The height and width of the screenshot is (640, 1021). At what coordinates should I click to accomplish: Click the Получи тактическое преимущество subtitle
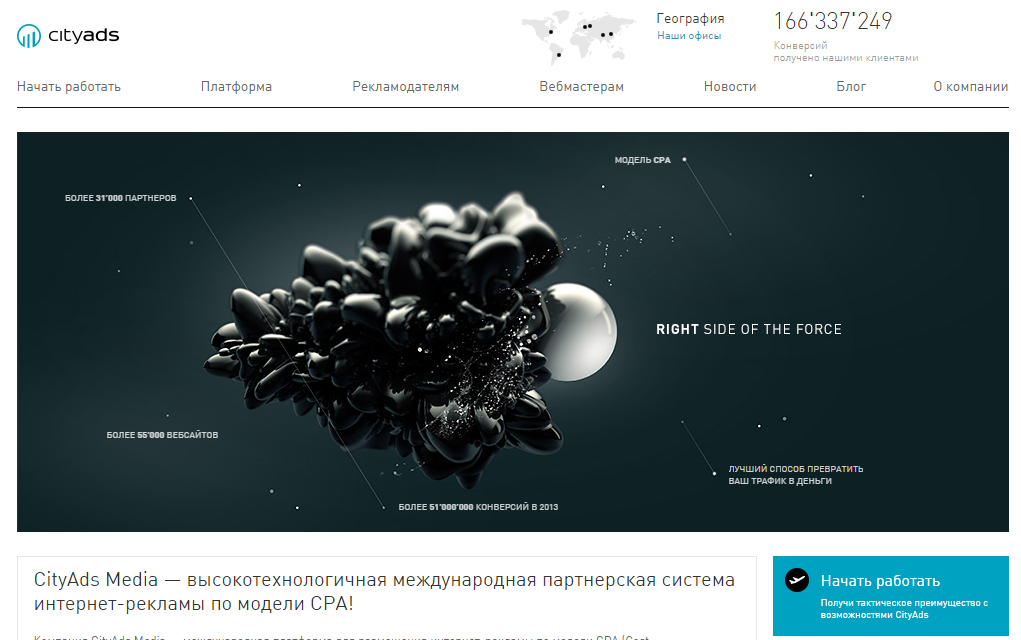[x=904, y=609]
